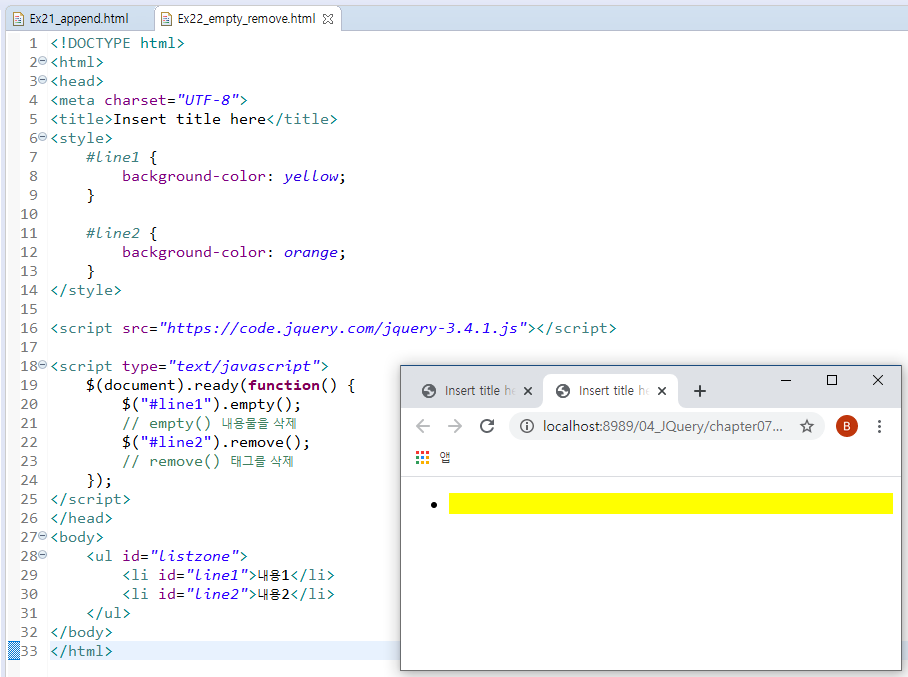Click '$(document).ready(function() {' on line 19

[x=220, y=385]
